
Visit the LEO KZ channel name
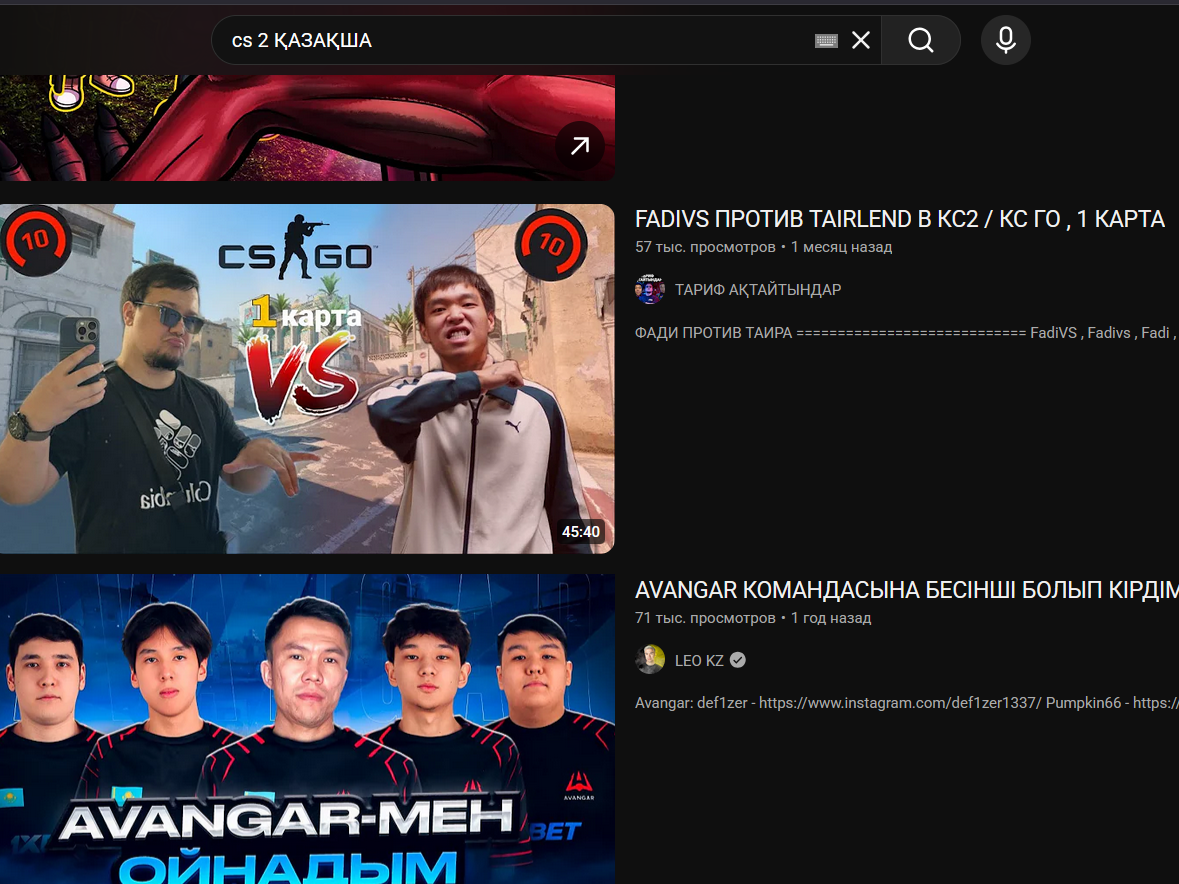699,660
